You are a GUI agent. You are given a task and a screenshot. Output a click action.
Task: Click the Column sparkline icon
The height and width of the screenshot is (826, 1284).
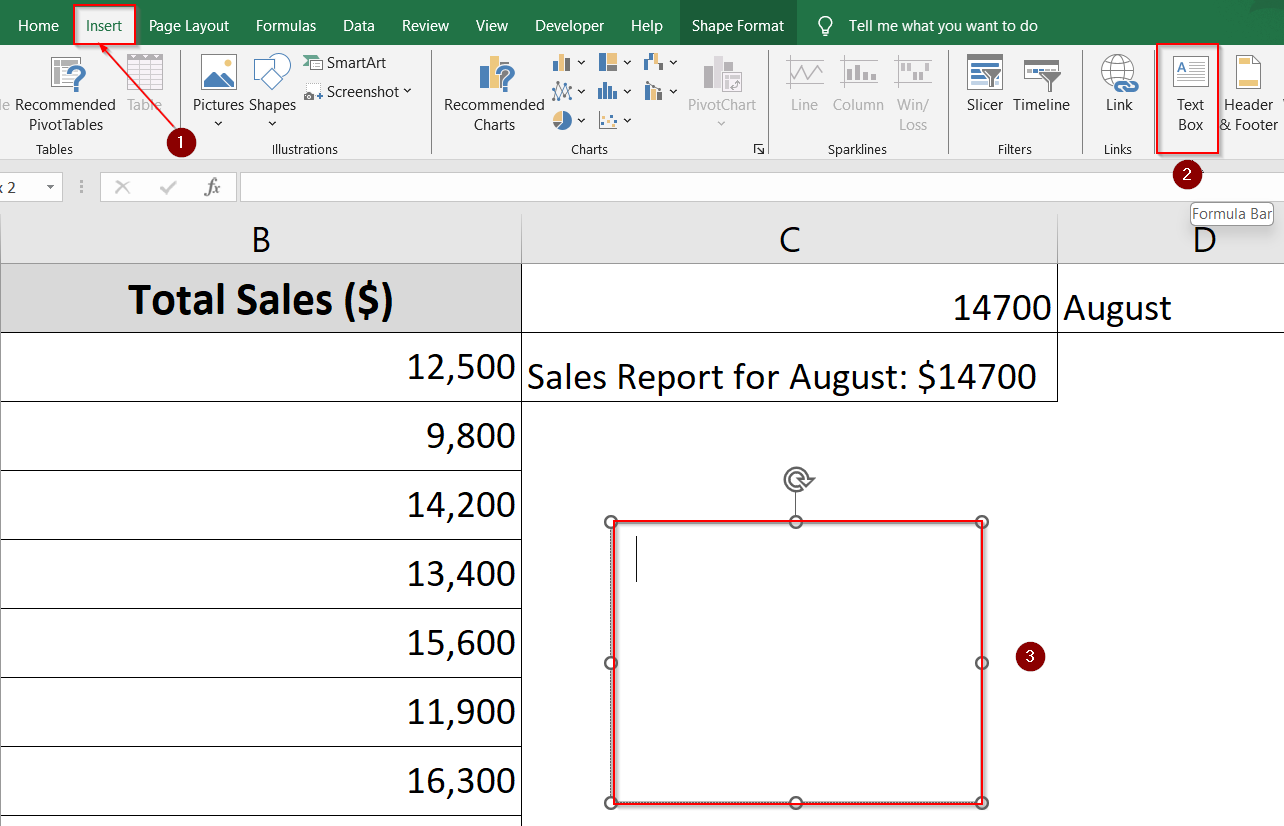click(x=858, y=73)
